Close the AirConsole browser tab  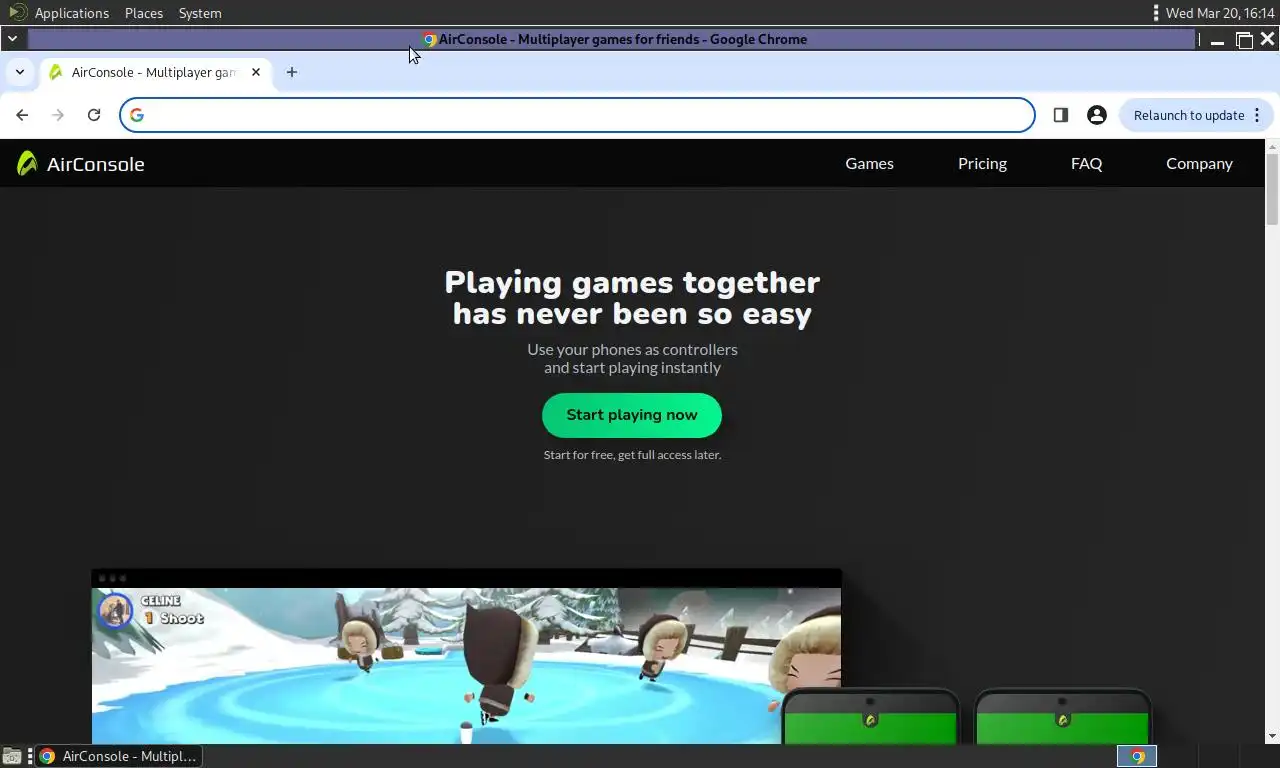(x=256, y=72)
